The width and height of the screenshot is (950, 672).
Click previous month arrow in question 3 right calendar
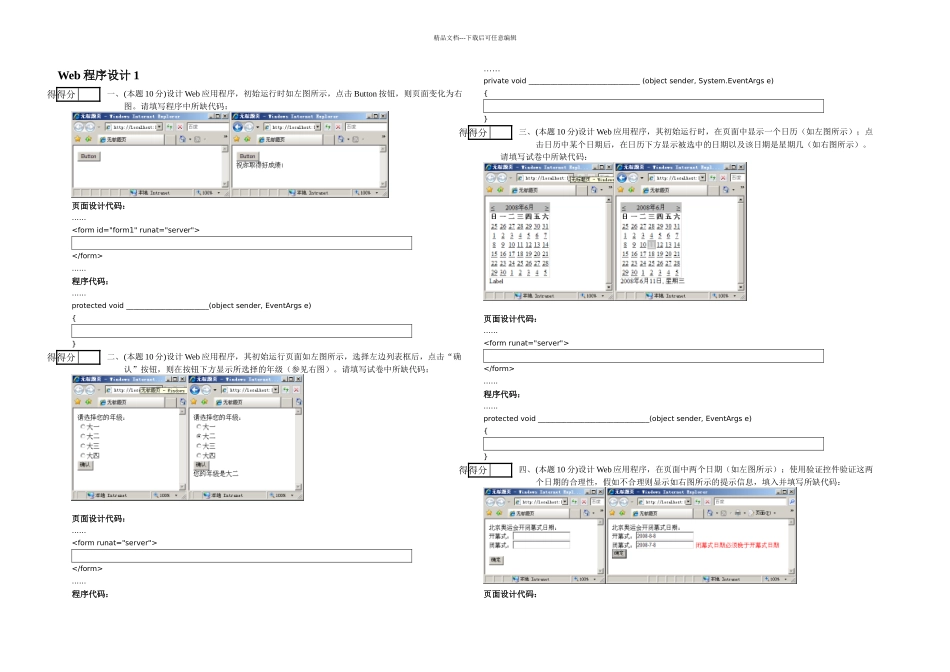point(624,208)
